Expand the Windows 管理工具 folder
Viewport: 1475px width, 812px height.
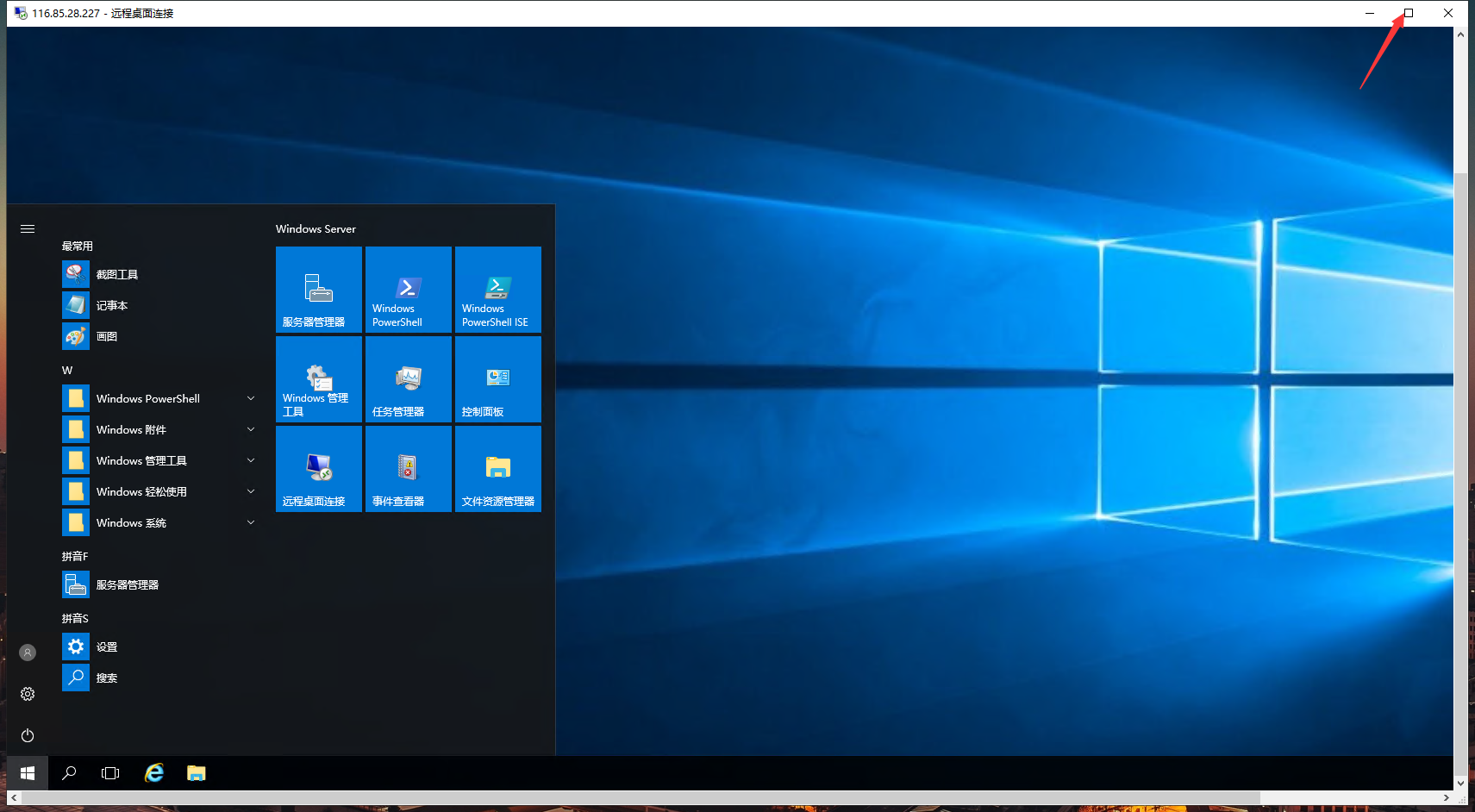click(160, 460)
